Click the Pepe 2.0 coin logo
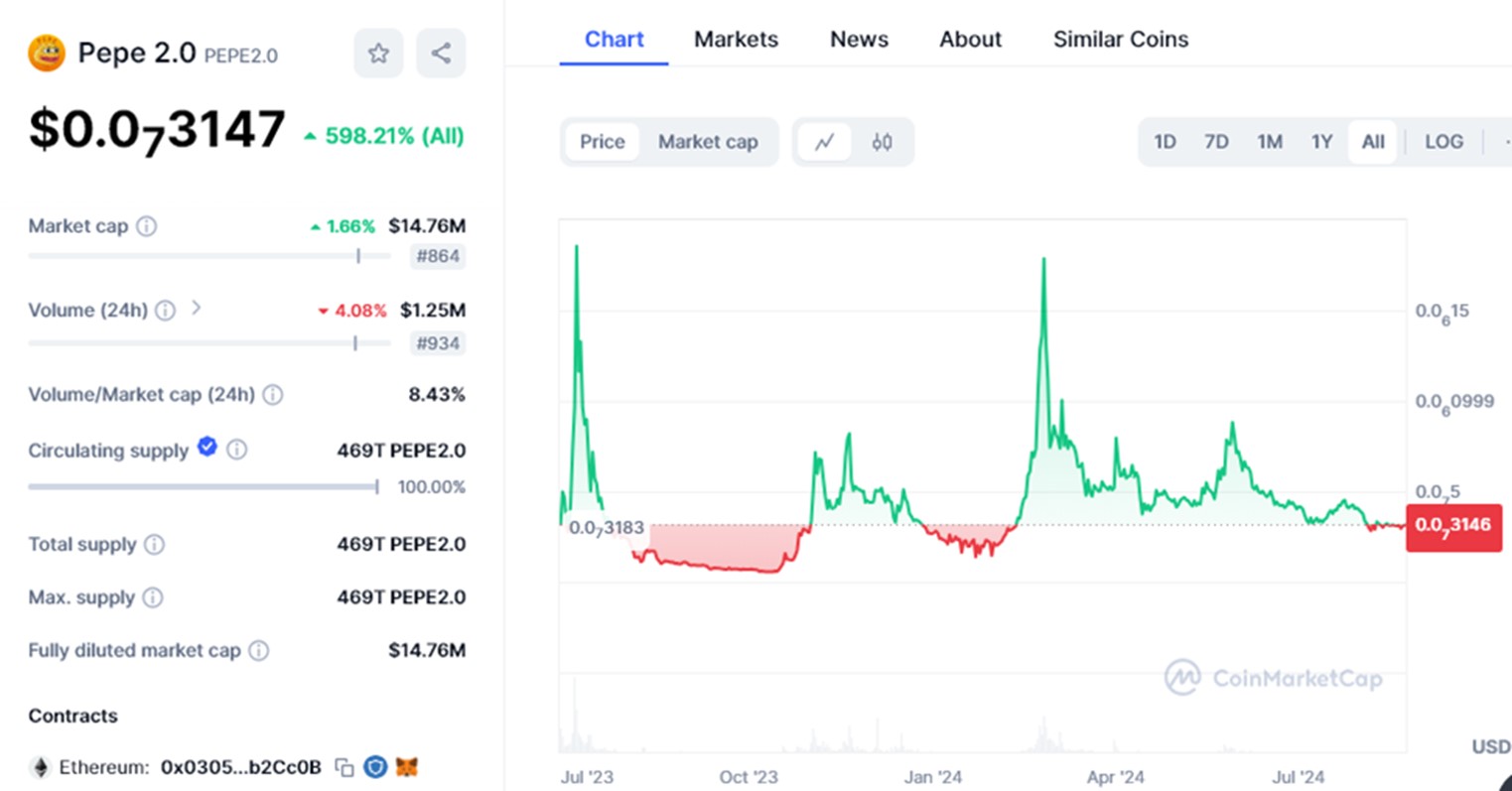 coord(47,53)
